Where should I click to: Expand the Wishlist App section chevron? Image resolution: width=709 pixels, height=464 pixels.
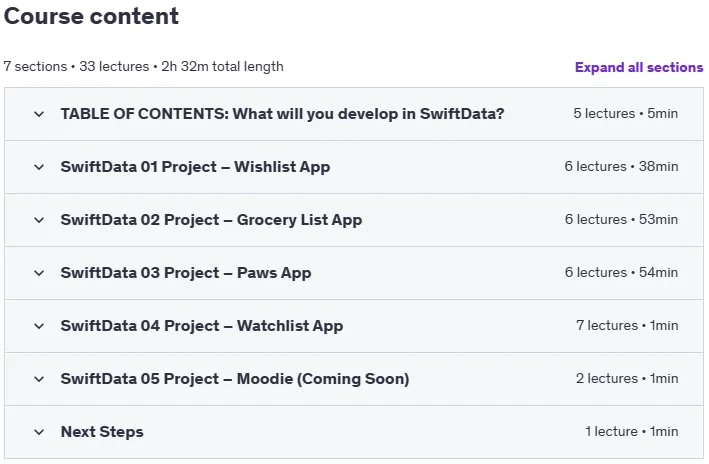39,167
